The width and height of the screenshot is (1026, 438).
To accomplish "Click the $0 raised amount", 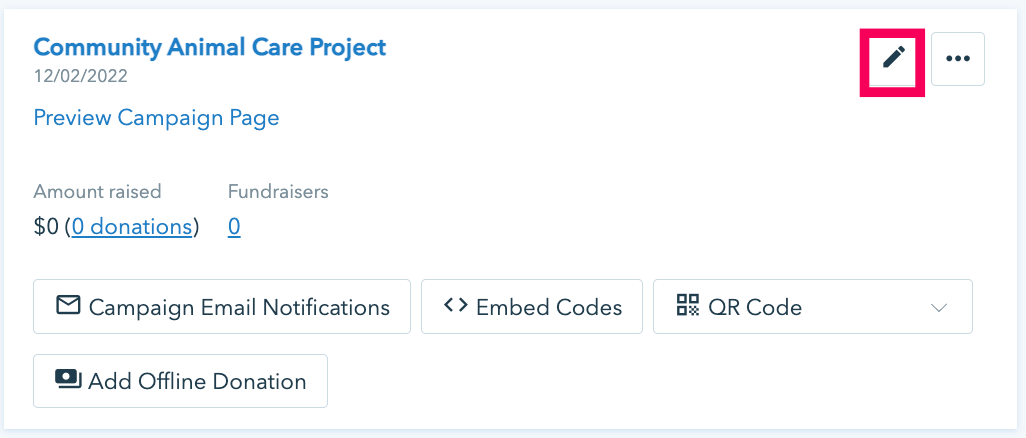I will click(x=46, y=227).
